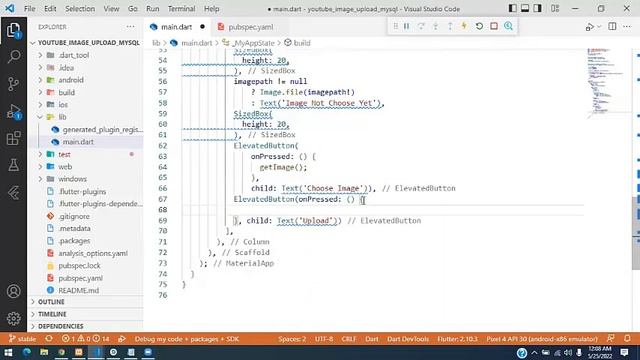Expand the OUTLINE section
The width and height of the screenshot is (640, 360).
click(86, 302)
